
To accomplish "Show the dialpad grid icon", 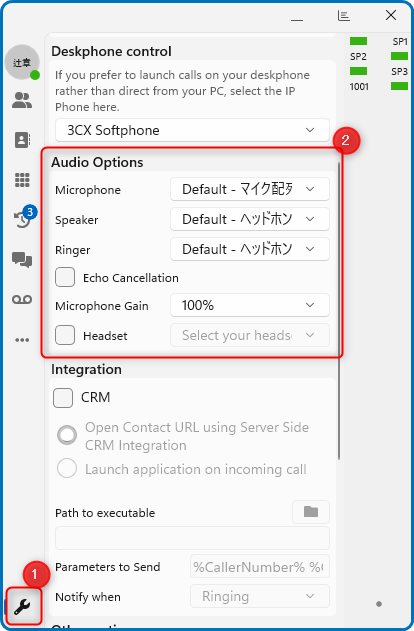I will (22, 180).
